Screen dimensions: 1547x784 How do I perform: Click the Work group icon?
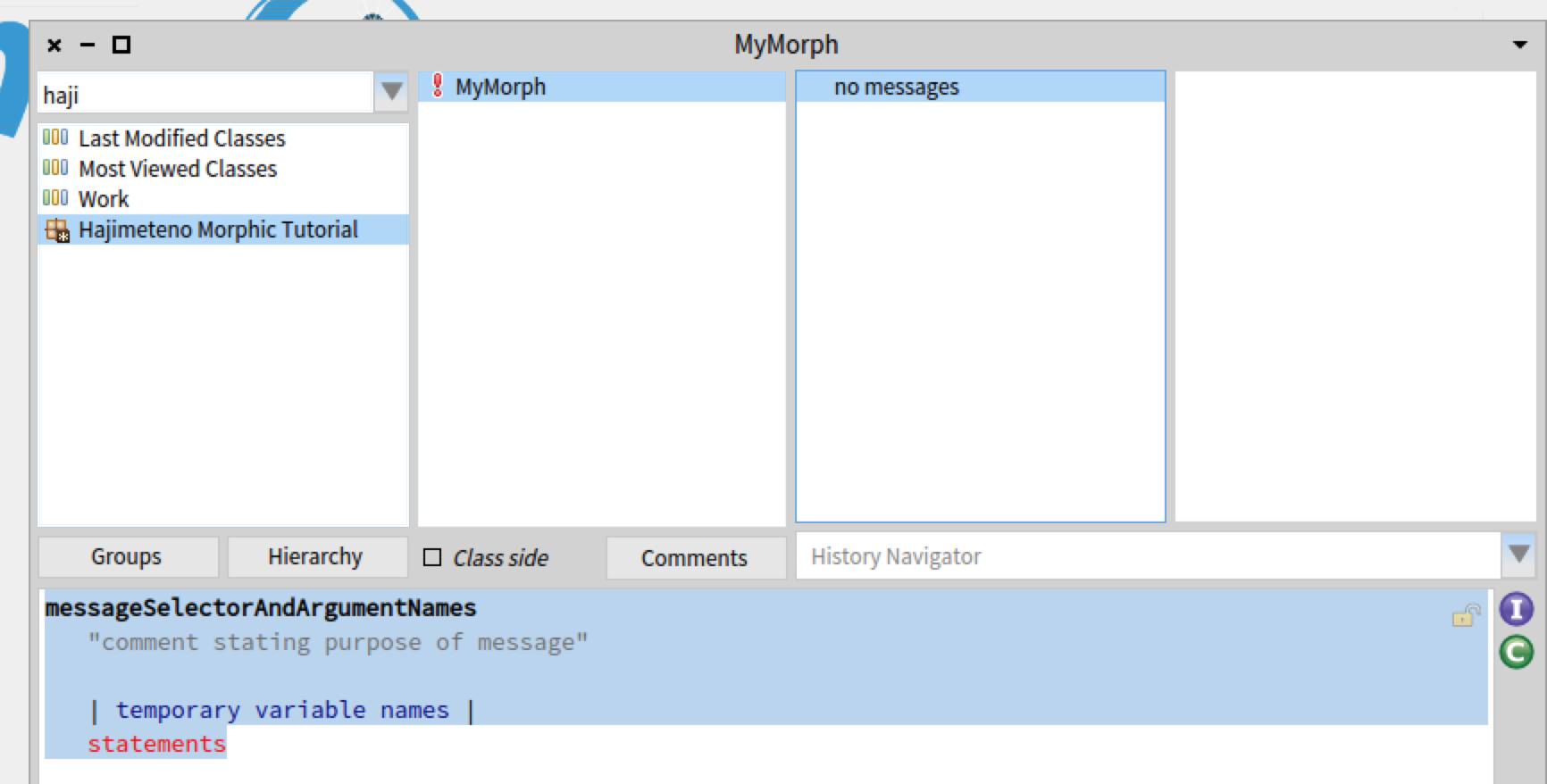55,198
